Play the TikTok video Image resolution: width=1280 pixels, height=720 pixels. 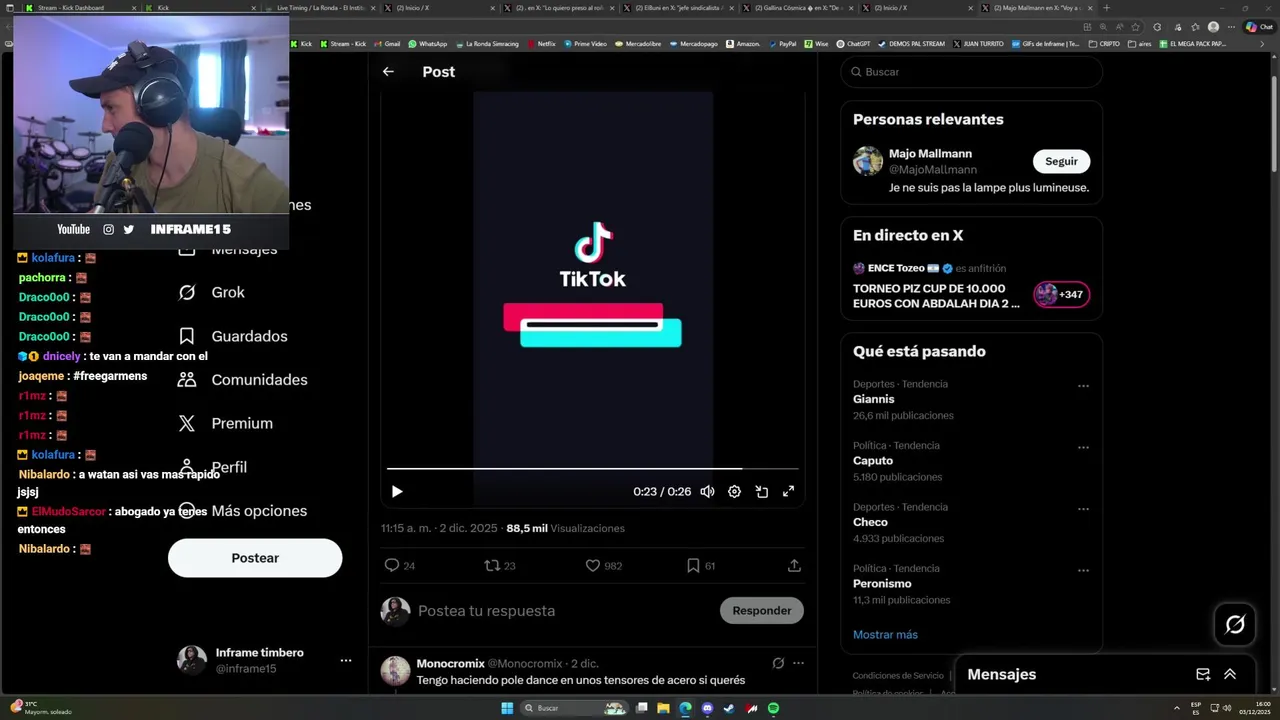click(x=397, y=492)
